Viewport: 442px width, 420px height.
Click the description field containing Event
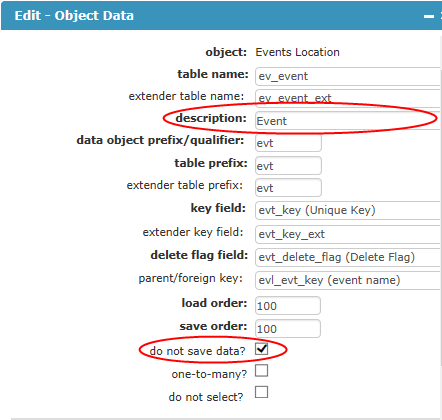click(x=348, y=121)
